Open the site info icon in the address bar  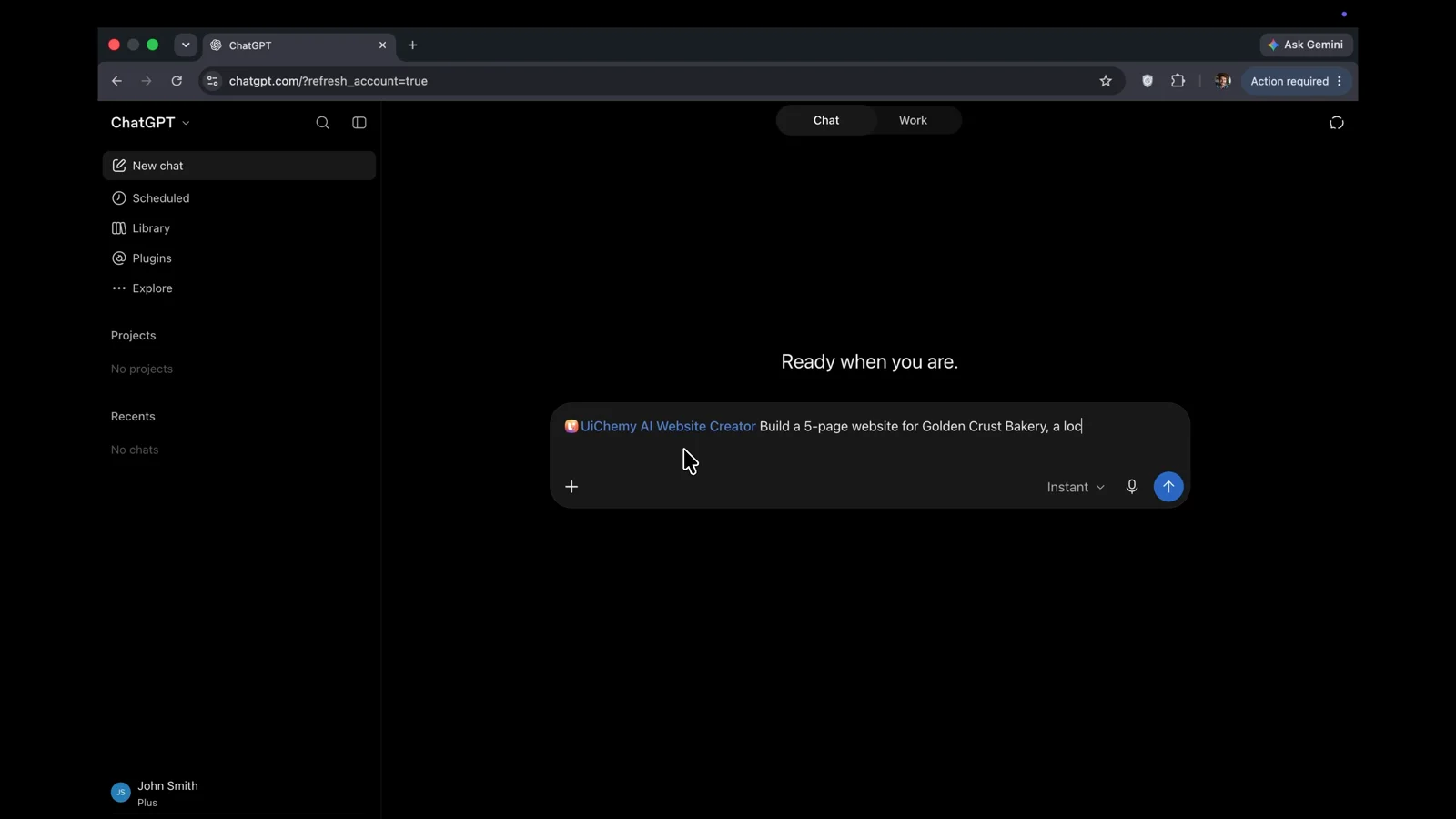(x=212, y=81)
